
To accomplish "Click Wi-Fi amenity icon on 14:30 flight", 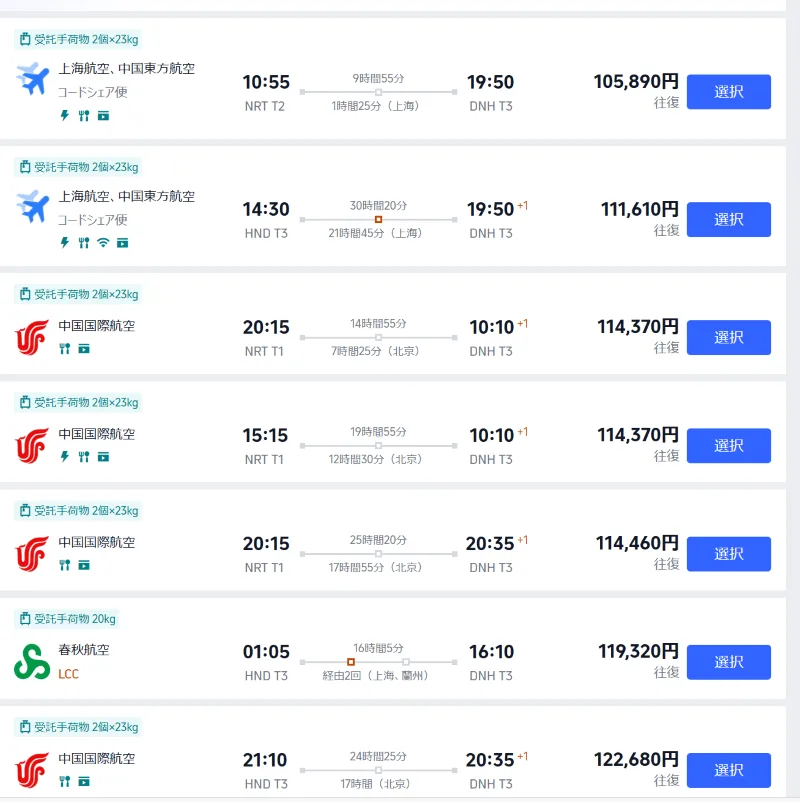I will 102,243.
